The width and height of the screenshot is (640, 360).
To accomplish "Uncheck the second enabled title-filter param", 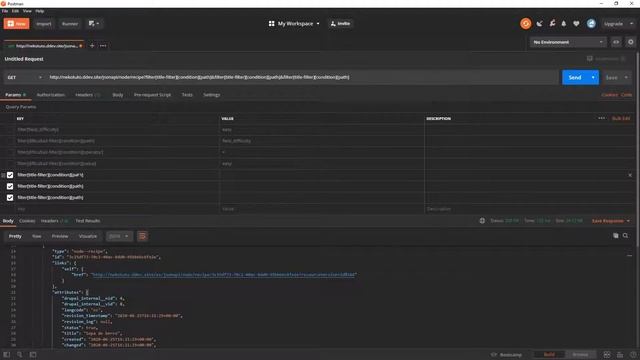I will point(10,186).
